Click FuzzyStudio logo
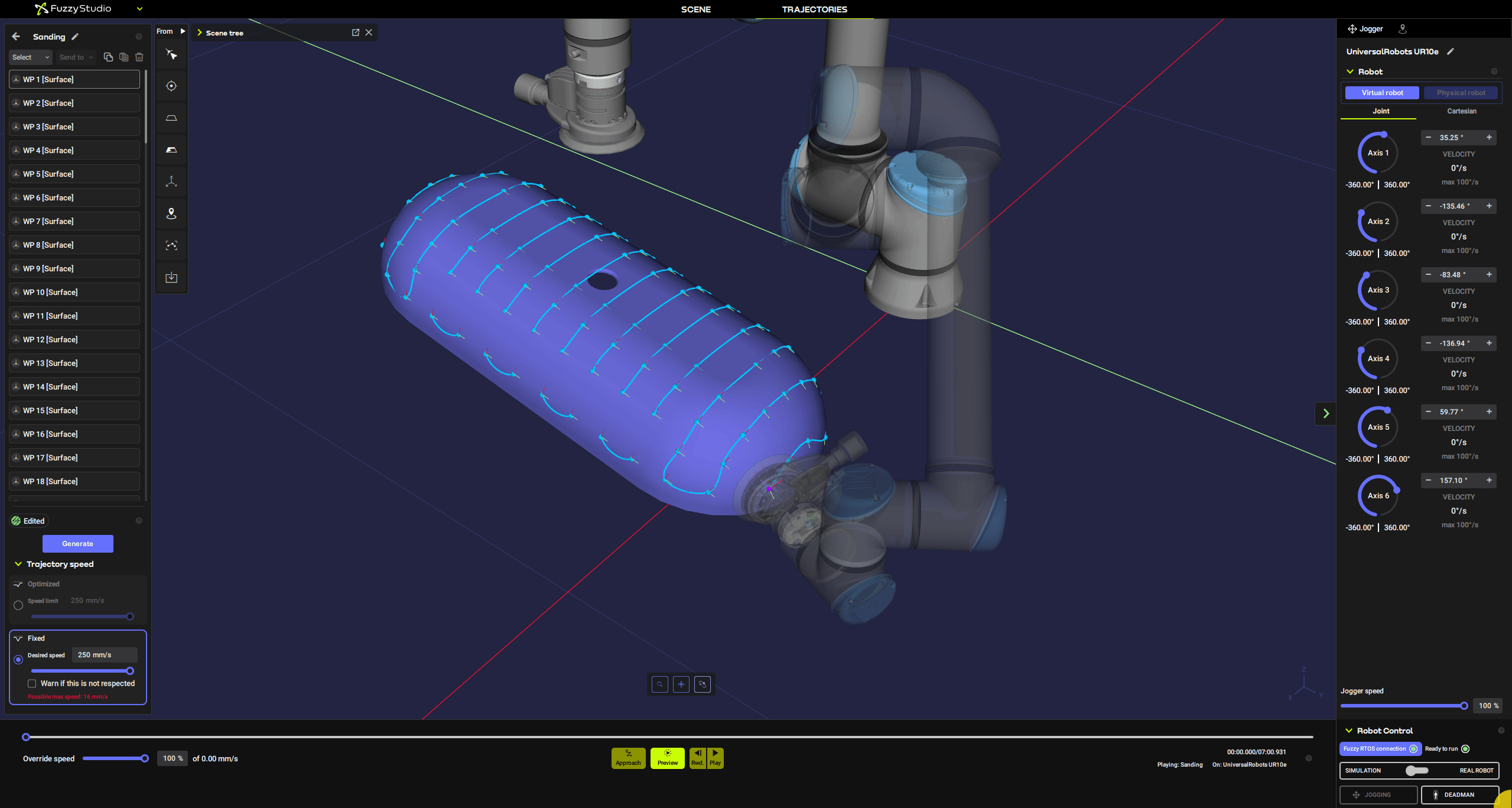 (73, 9)
